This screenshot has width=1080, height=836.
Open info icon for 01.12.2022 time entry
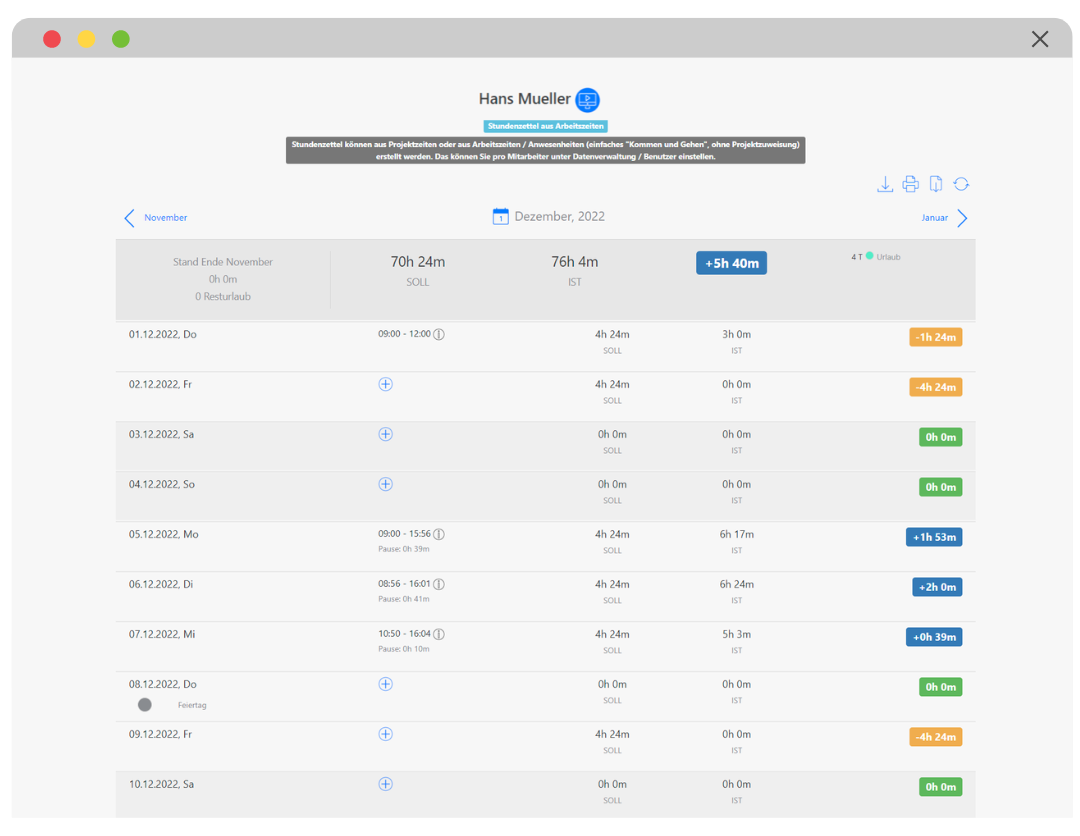click(x=438, y=334)
